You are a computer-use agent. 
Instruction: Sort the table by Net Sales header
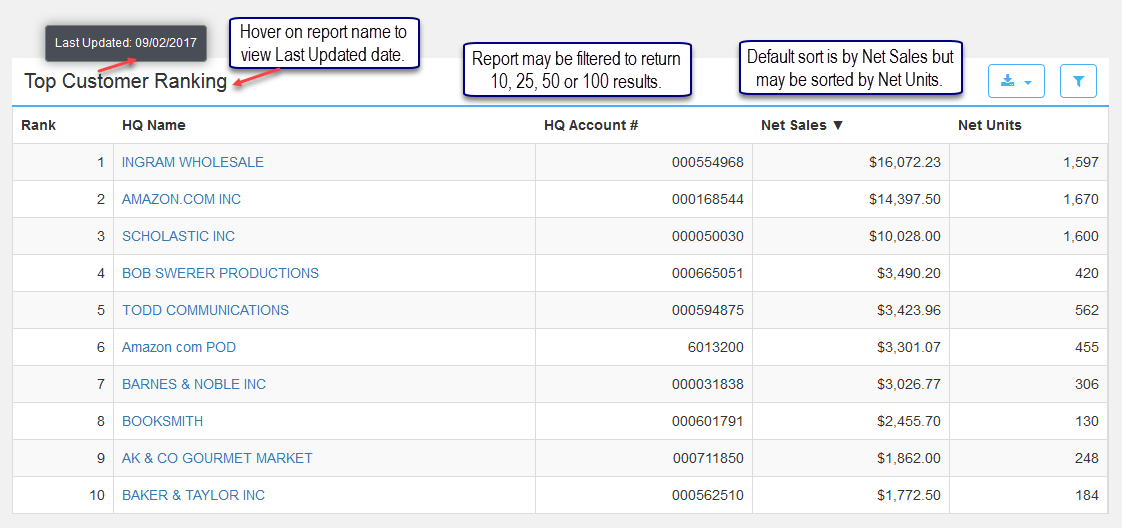click(x=802, y=125)
